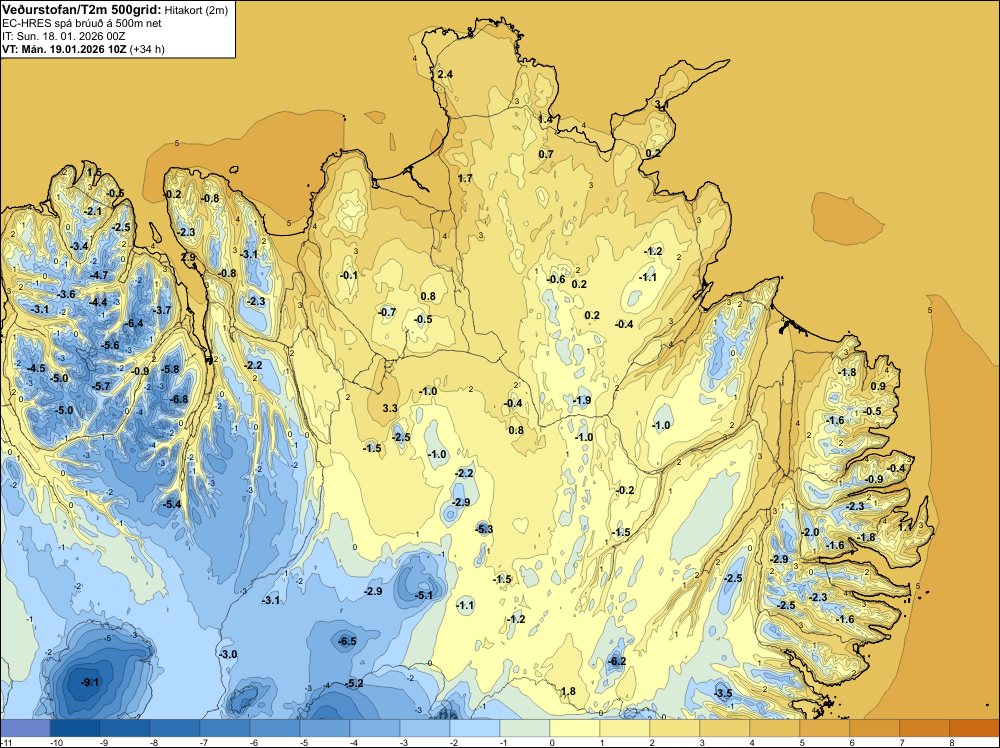
Task: Click the temperature value '-3.4'
Action: (80, 246)
